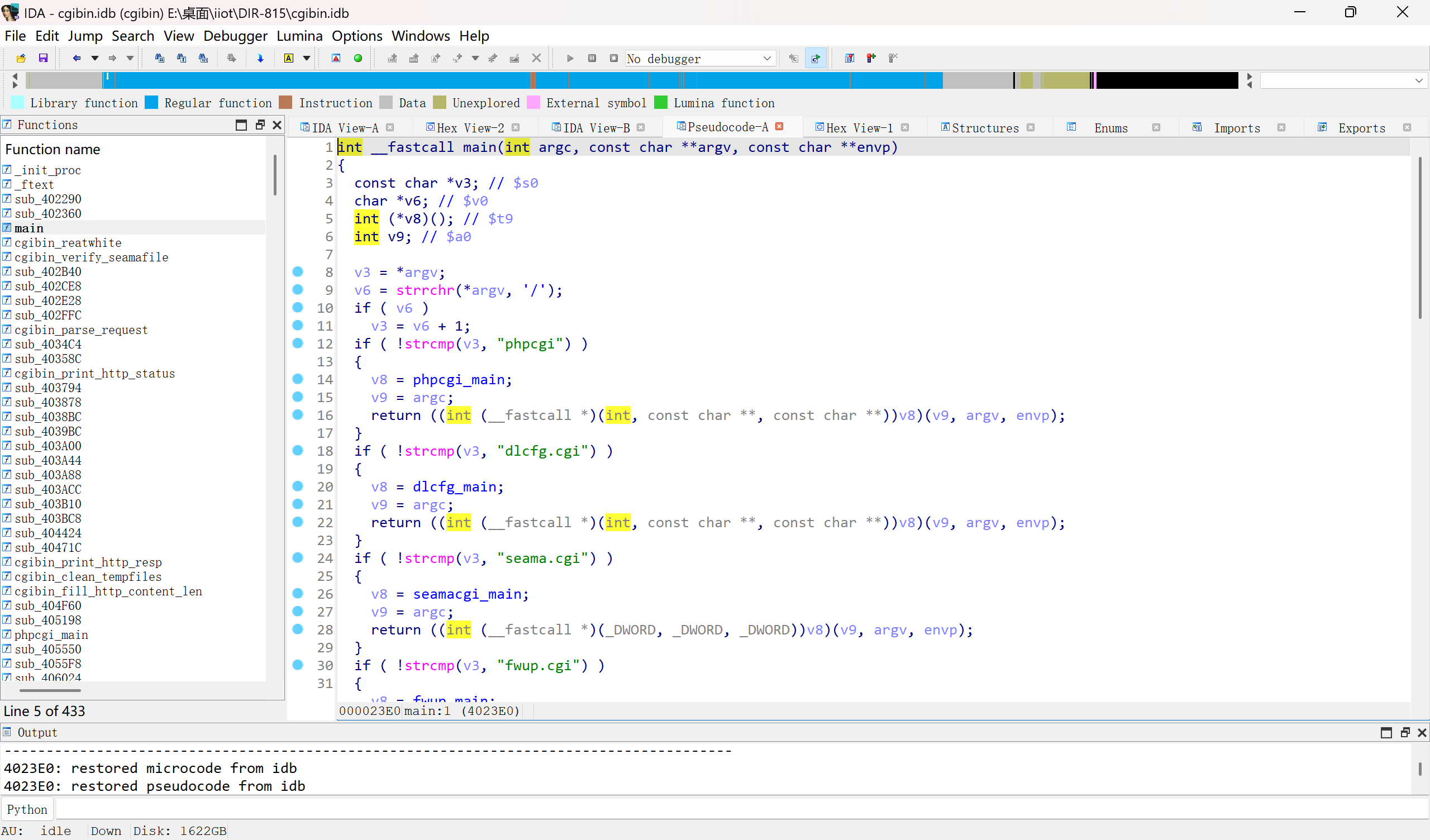Select phpcgi_main in the Functions list
Image resolution: width=1430 pixels, height=840 pixels.
point(134,634)
